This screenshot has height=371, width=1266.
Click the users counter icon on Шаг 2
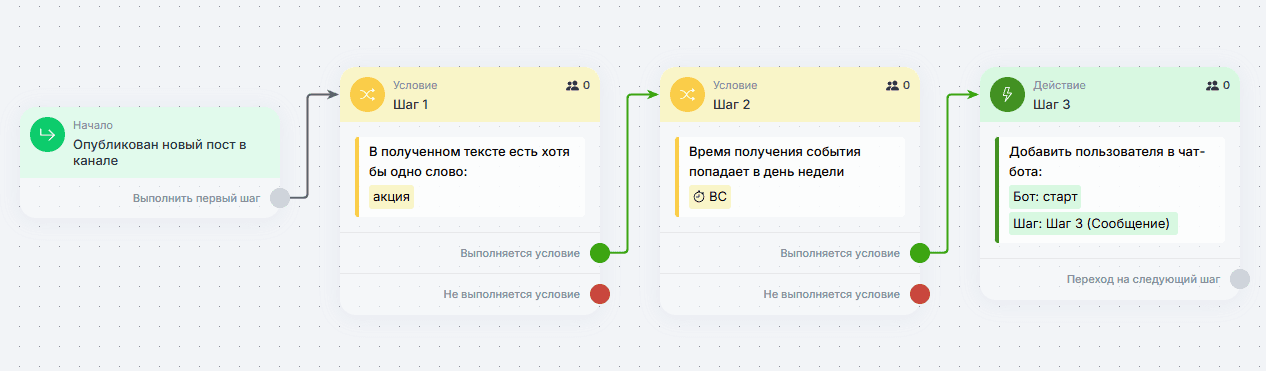click(892, 86)
